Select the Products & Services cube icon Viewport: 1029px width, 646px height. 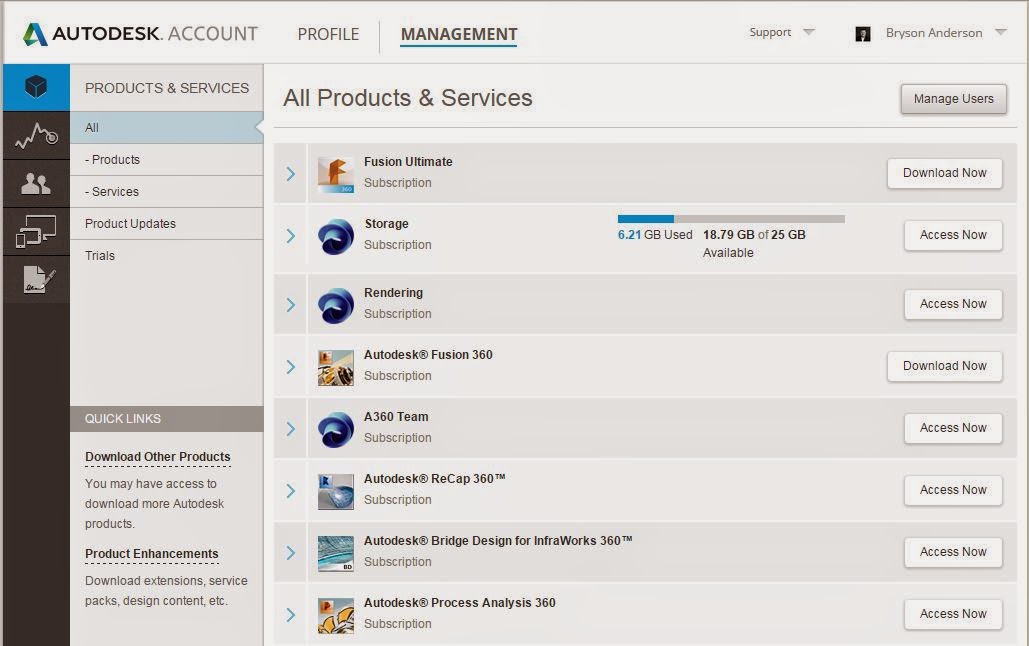[x=36, y=86]
